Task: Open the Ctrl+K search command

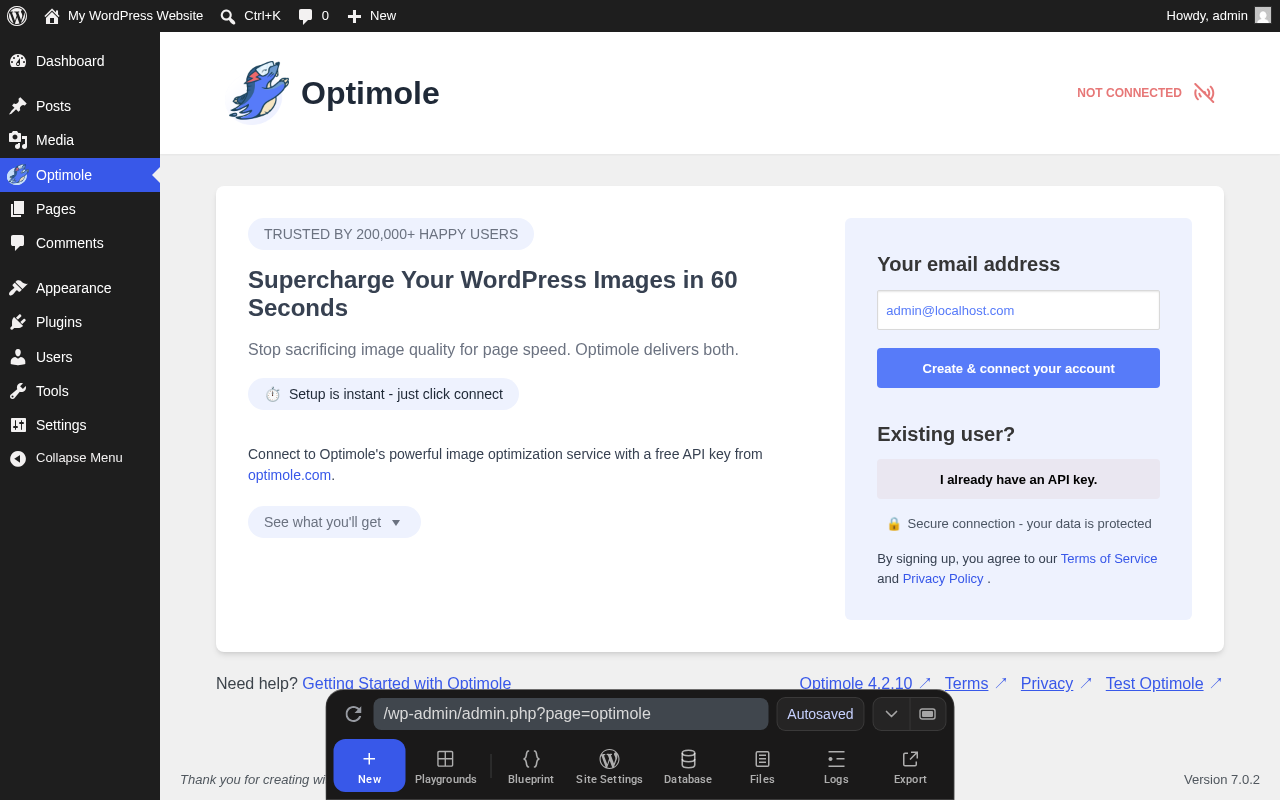Action: [x=250, y=16]
